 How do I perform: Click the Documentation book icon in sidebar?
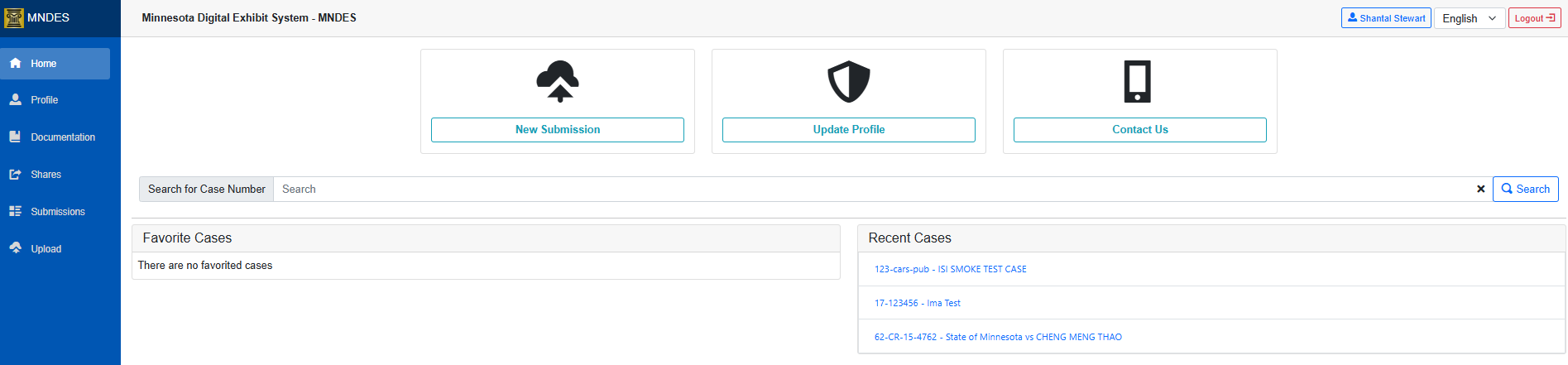tap(16, 137)
